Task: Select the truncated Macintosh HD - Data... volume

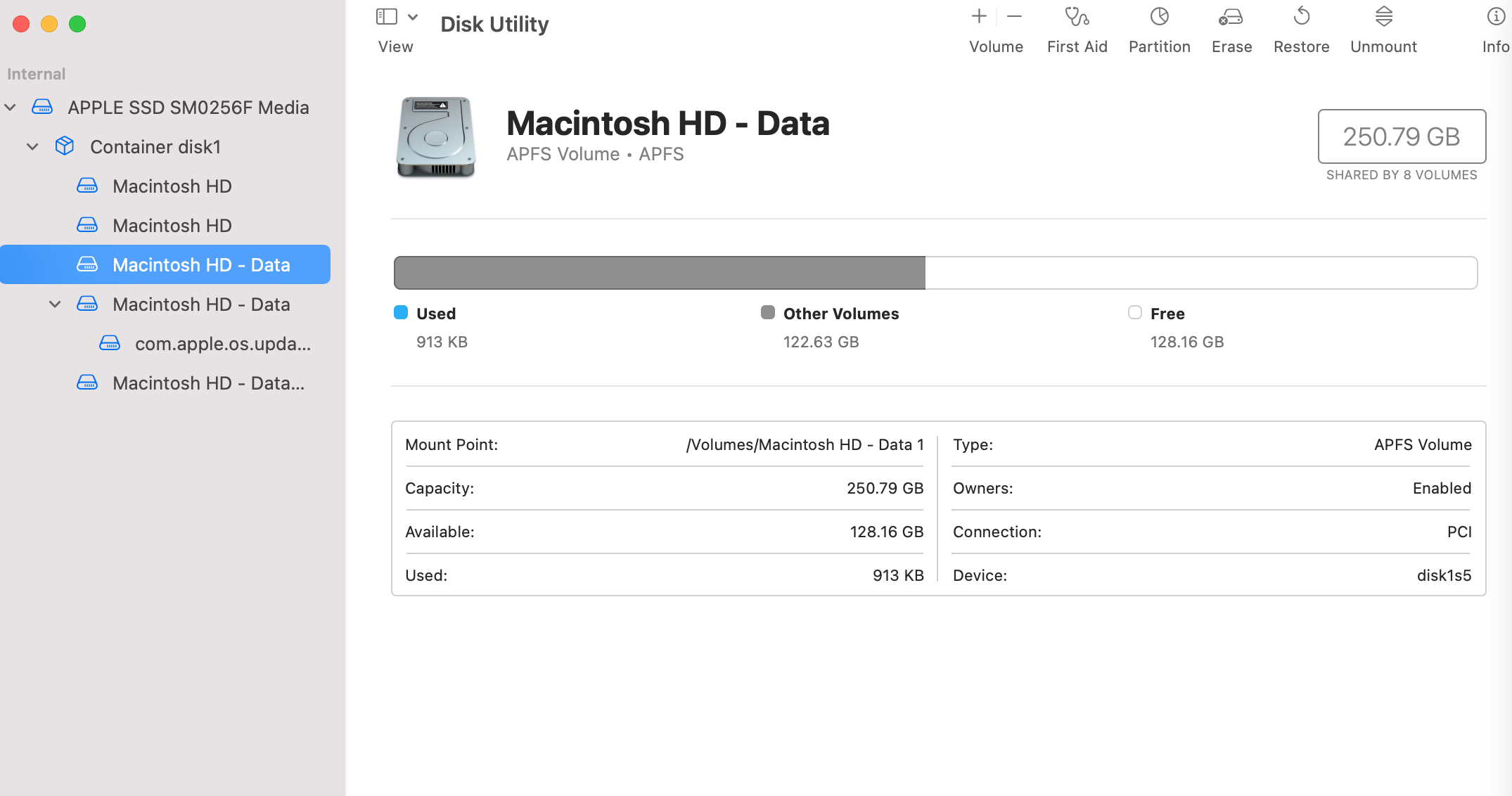Action: 208,383
